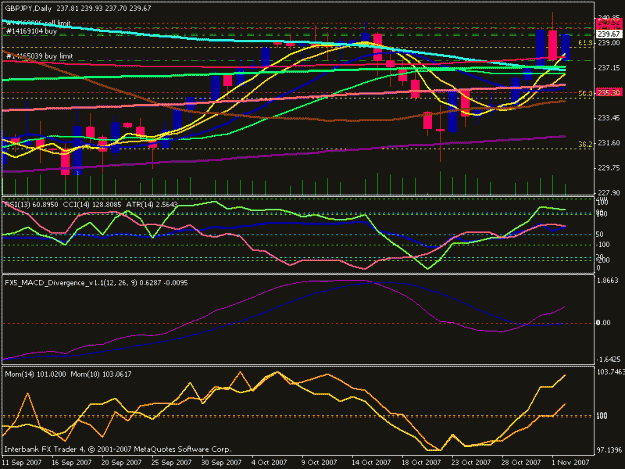Click the 16 Sep 2007 date label
This screenshot has width=625, height=469.
pyautogui.click(x=71, y=462)
